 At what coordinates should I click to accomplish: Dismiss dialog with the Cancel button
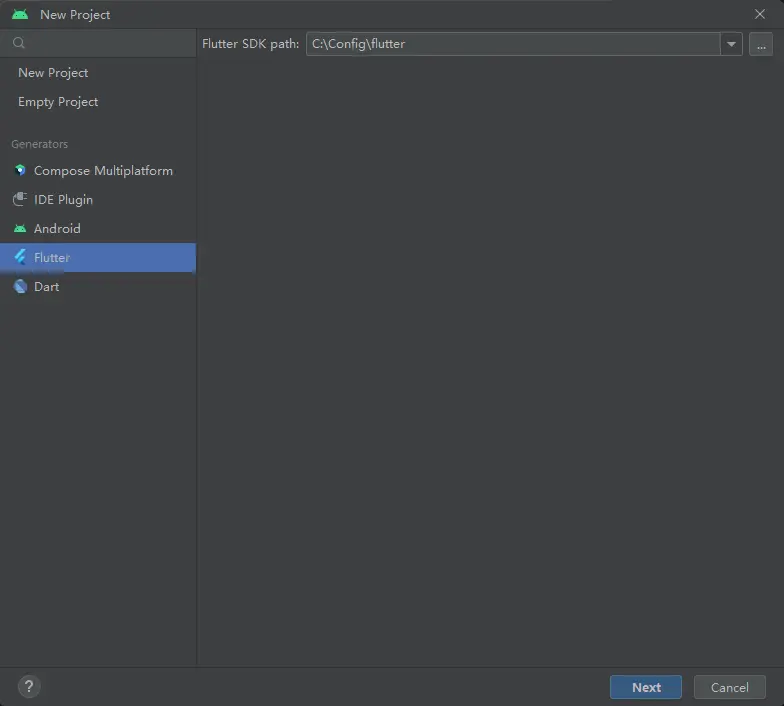point(730,687)
